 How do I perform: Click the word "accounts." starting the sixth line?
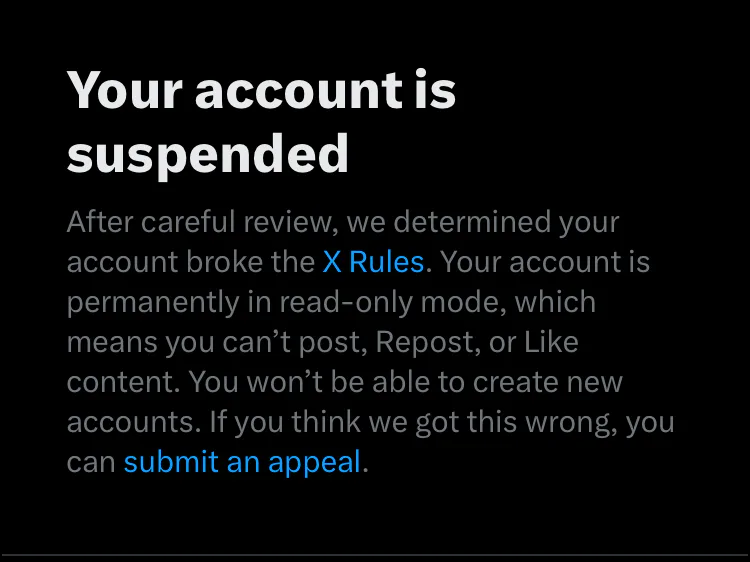click(134, 422)
